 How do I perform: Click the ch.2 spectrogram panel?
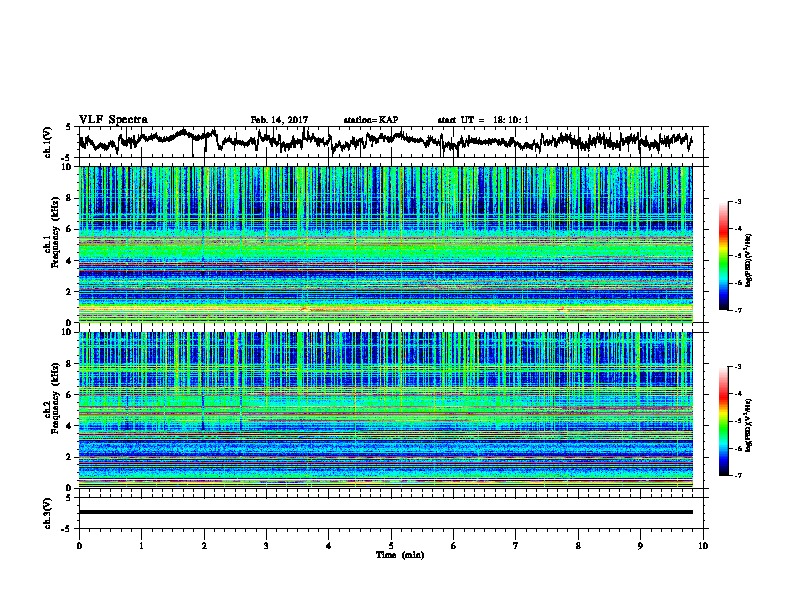(x=385, y=410)
